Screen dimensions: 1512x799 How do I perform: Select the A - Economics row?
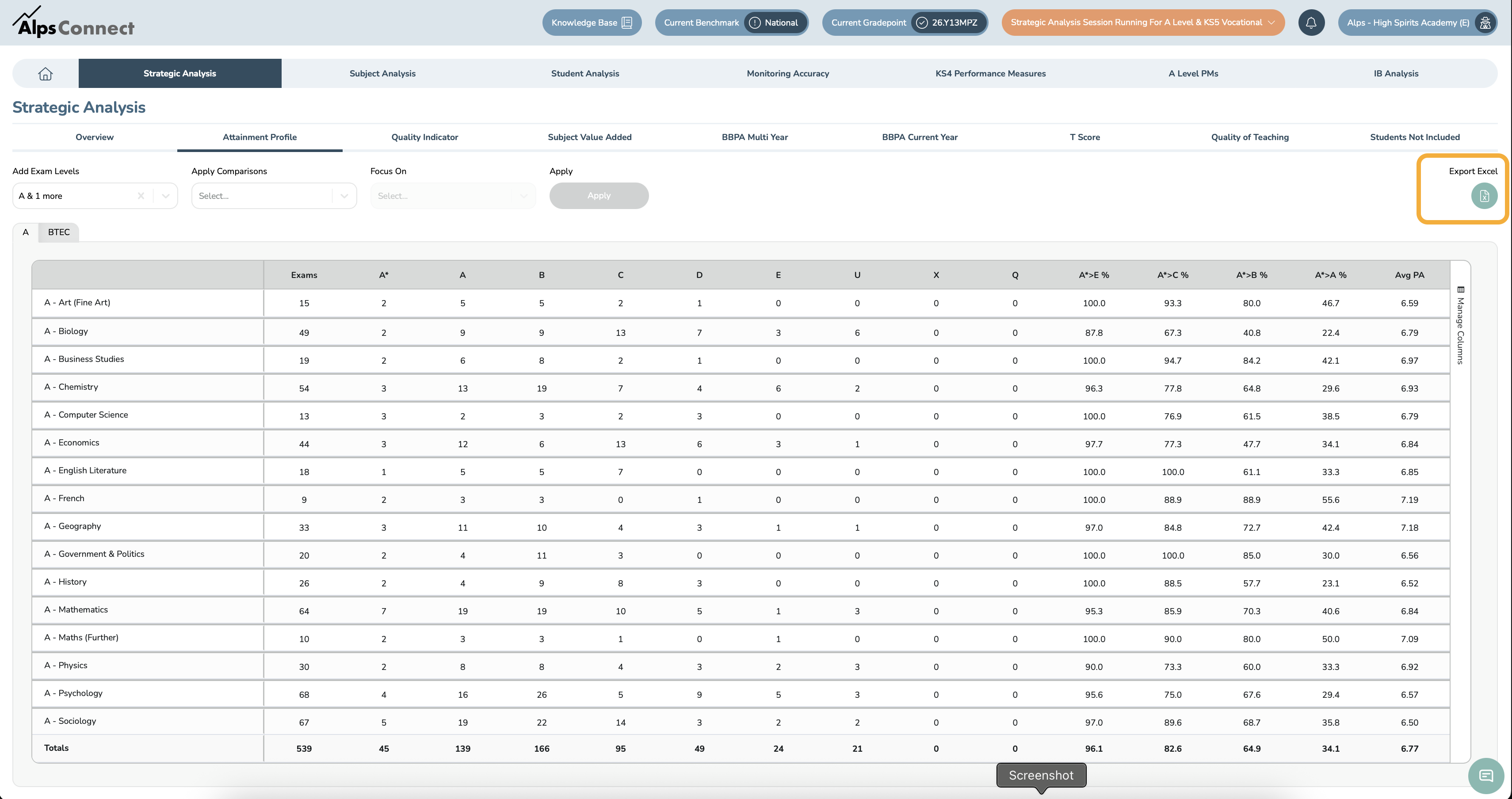(x=741, y=444)
